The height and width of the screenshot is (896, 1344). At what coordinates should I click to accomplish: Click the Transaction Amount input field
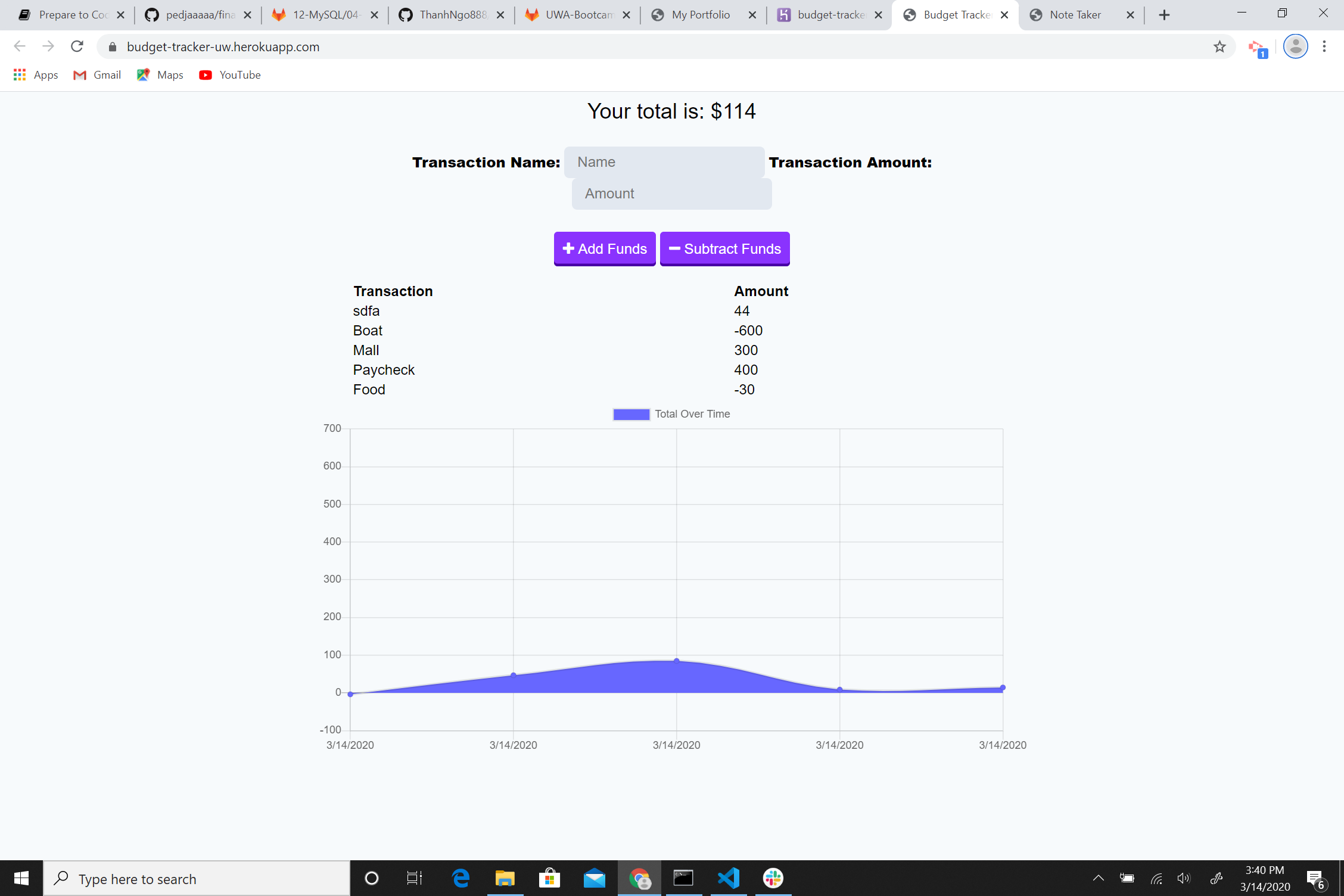pyautogui.click(x=671, y=193)
